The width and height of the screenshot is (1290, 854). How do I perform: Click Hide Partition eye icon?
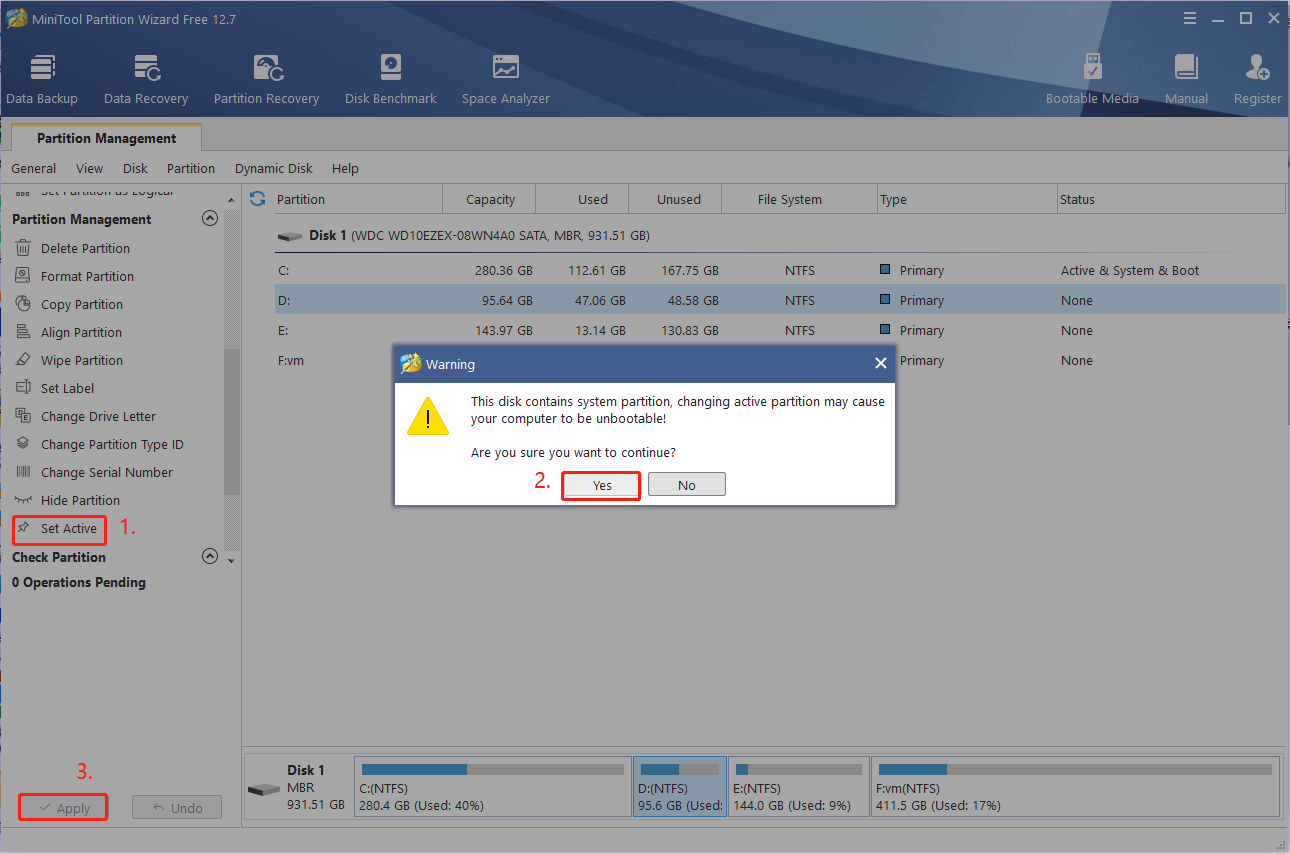[23, 500]
